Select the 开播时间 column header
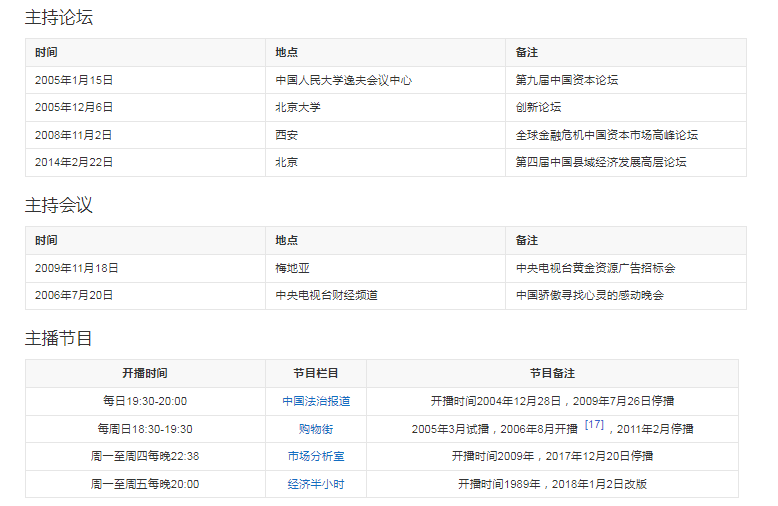 [145, 373]
